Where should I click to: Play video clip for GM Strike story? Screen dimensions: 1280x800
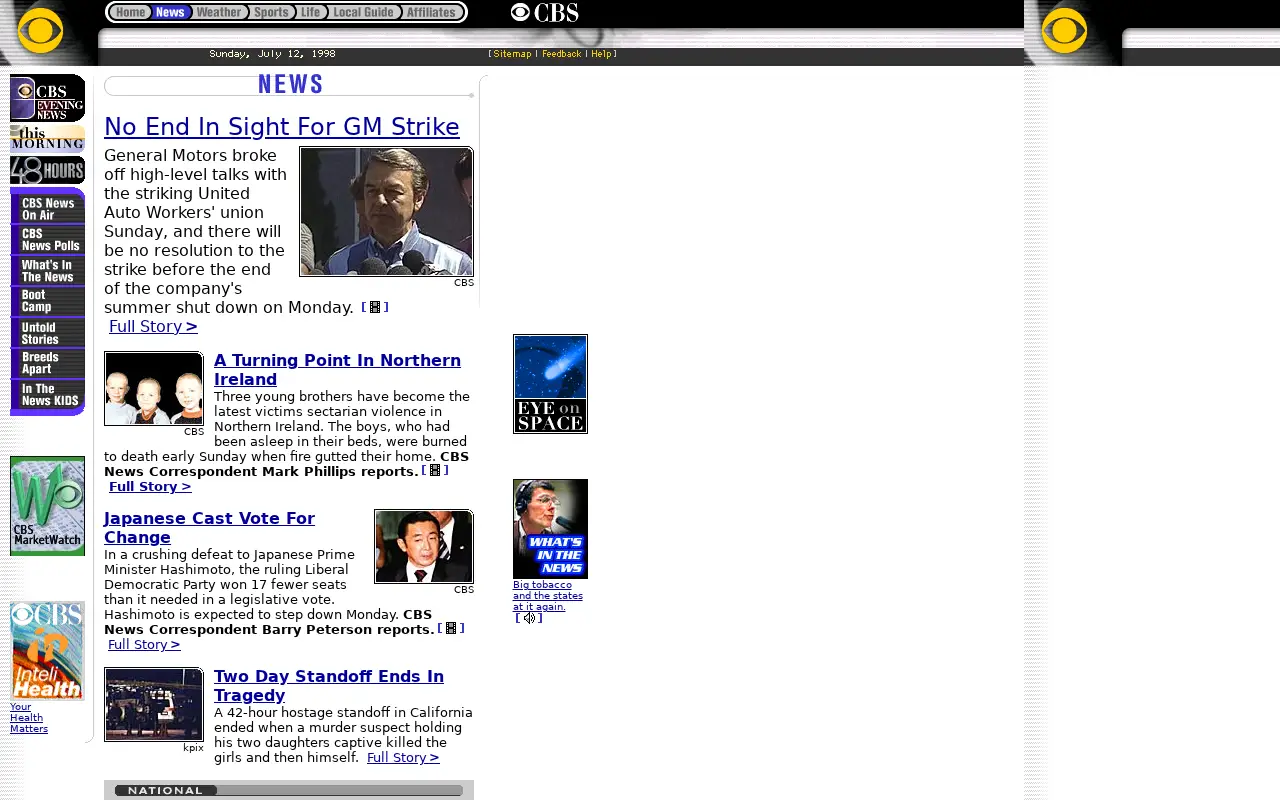click(x=375, y=307)
